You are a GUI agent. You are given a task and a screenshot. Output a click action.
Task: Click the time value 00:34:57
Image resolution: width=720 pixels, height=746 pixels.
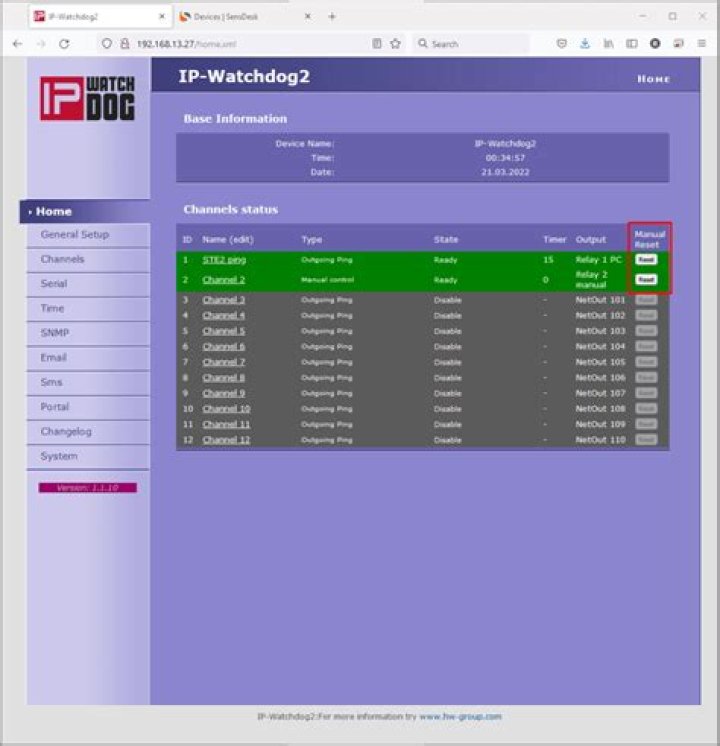(505, 158)
